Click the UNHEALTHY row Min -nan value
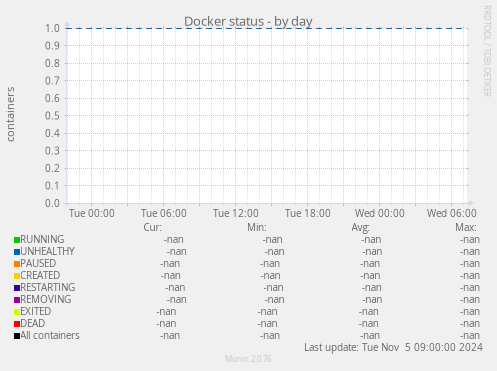This screenshot has height=371, width=497. point(275,252)
